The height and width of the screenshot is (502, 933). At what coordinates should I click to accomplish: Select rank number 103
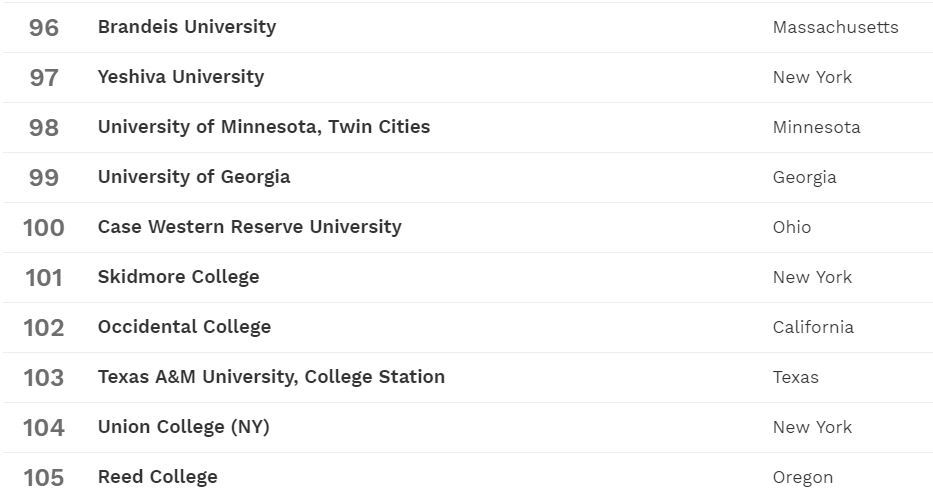pos(44,377)
